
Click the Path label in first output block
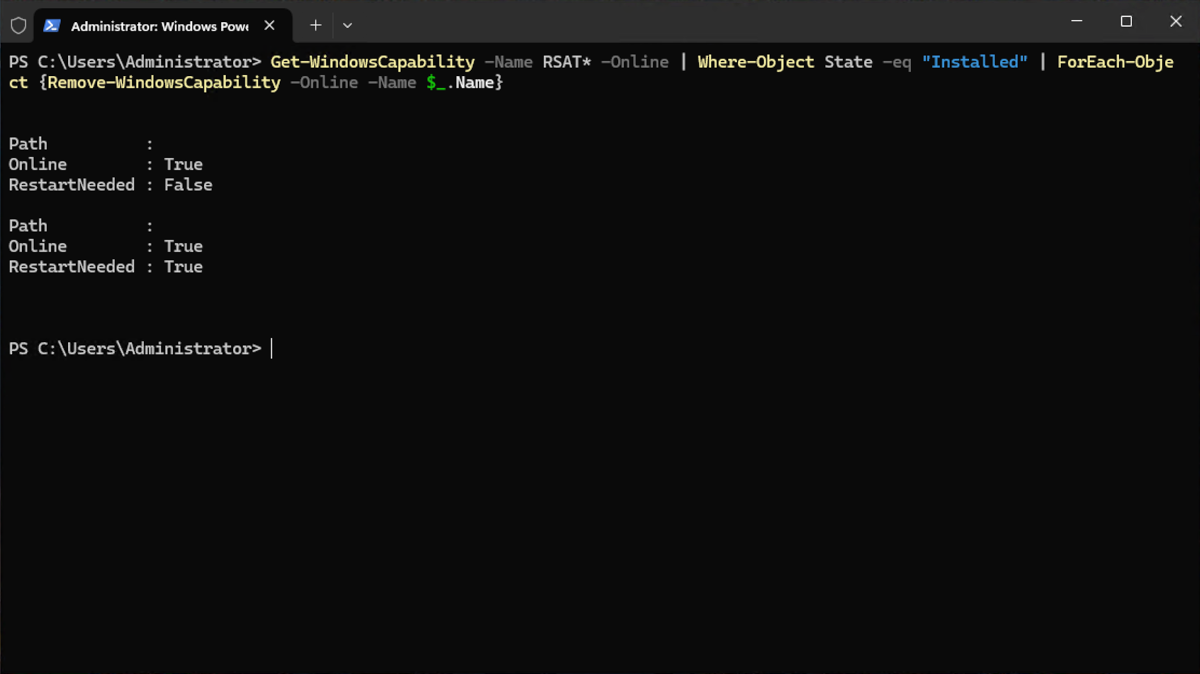(x=28, y=144)
